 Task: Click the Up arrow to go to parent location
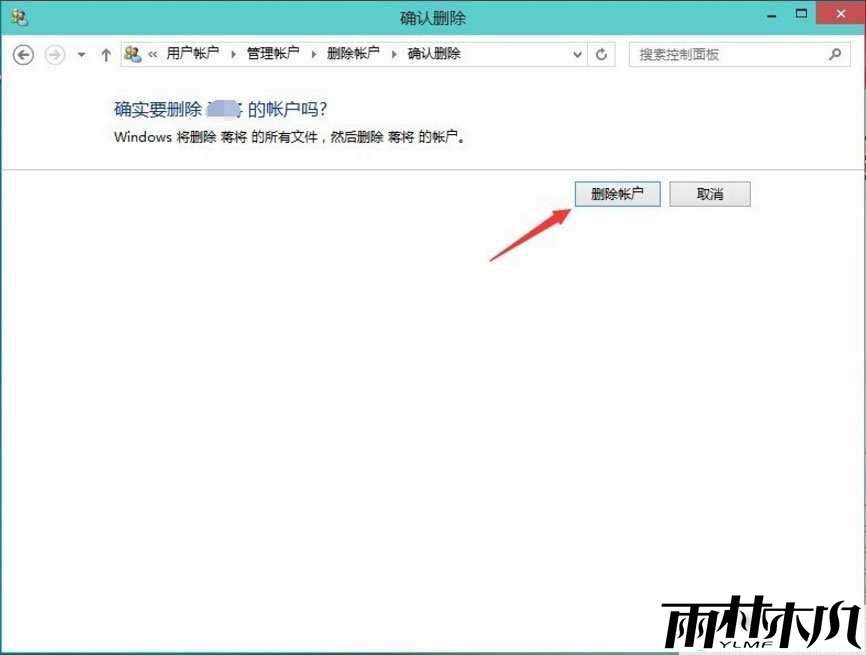[106, 55]
